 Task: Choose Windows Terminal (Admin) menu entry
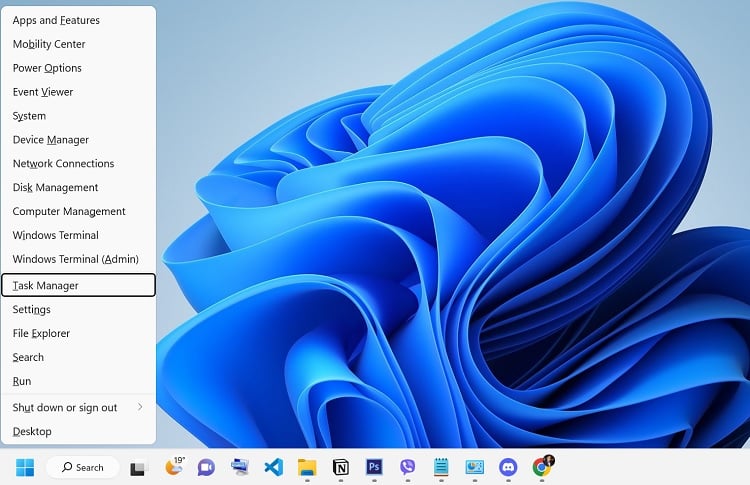tap(75, 260)
